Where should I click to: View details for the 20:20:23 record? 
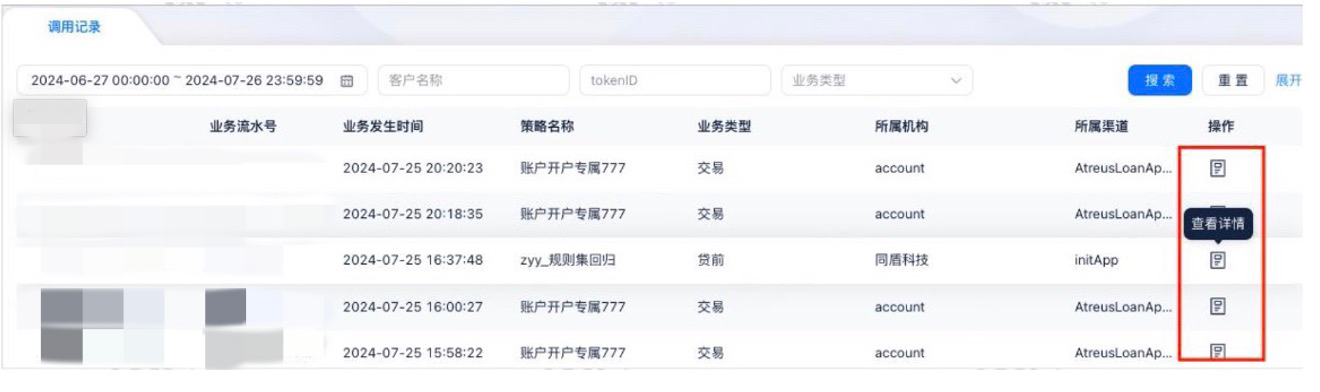click(1217, 168)
